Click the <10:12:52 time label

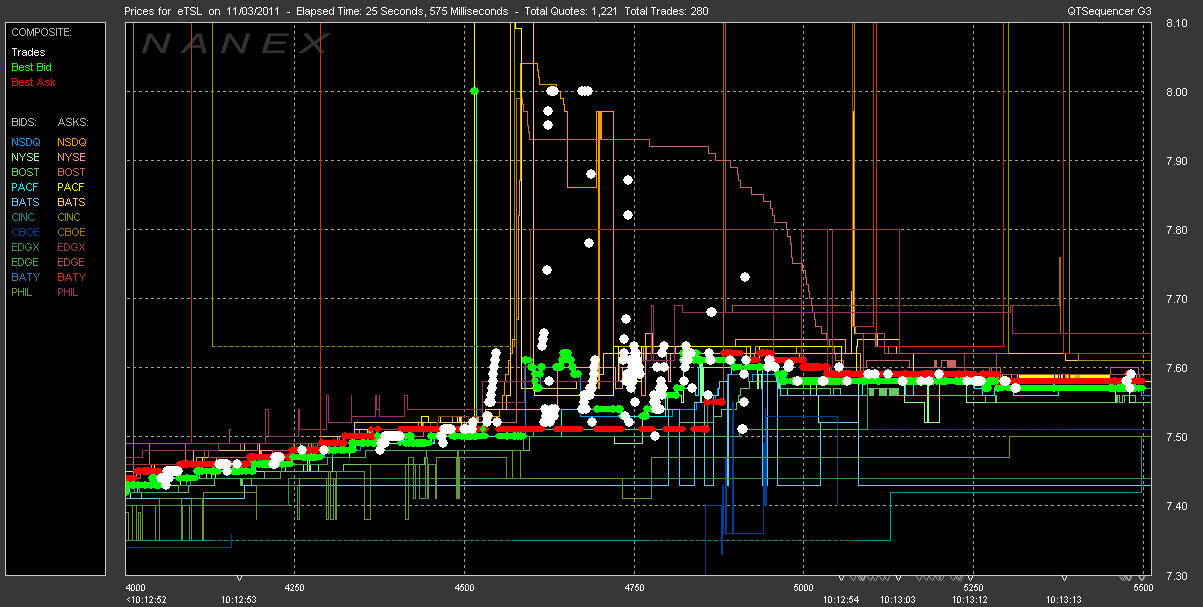coord(145,599)
